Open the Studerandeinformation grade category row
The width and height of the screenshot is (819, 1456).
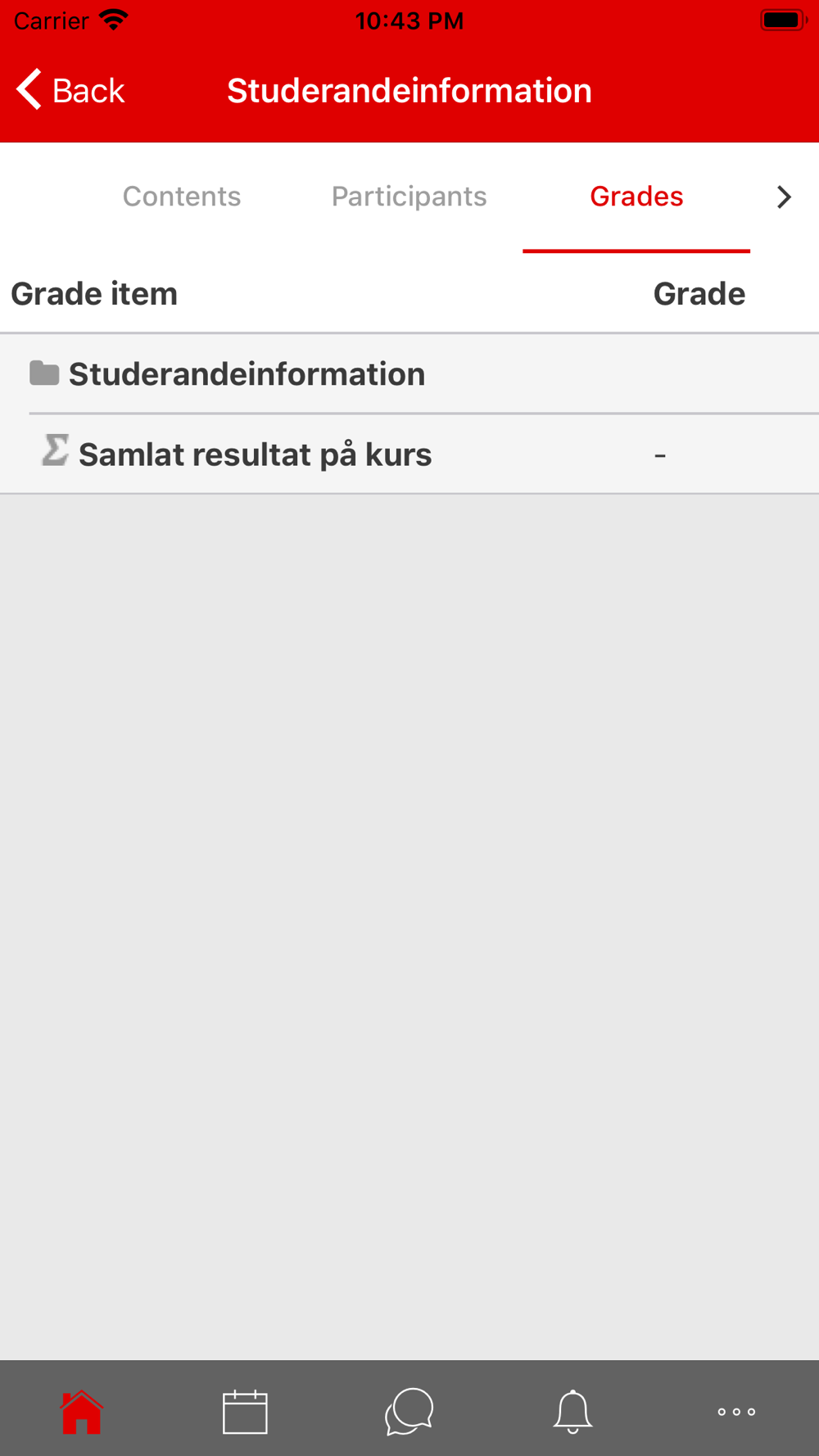409,374
